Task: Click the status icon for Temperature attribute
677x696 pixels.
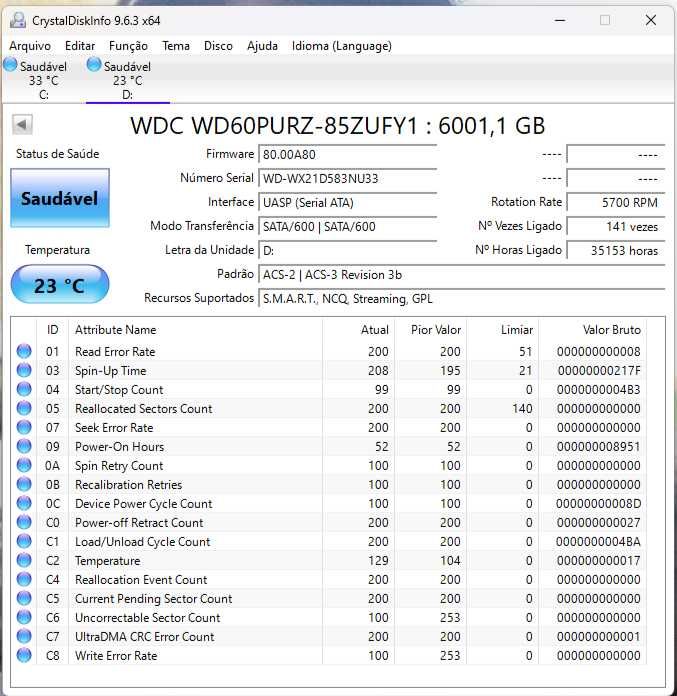Action: click(x=24, y=561)
